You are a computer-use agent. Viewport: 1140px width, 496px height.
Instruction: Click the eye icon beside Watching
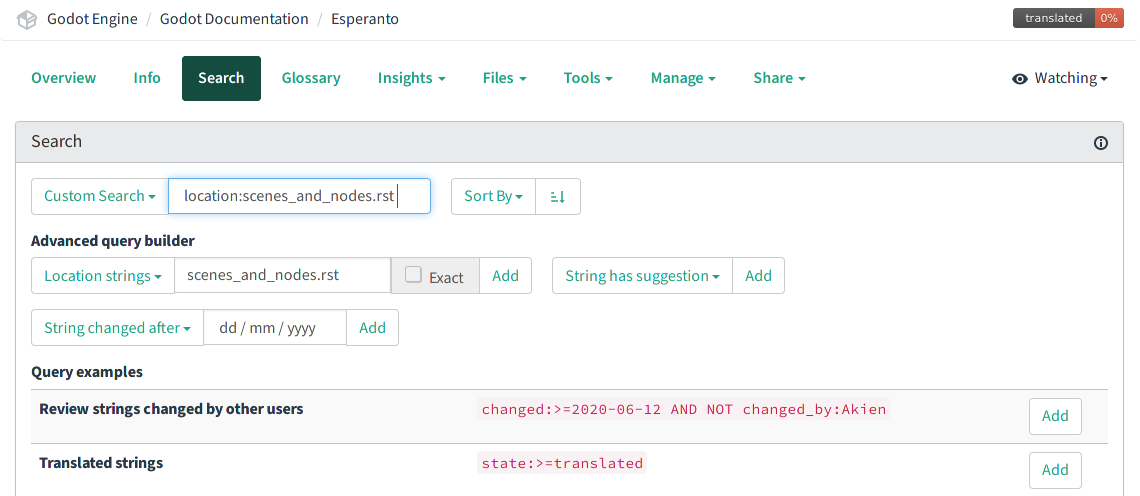click(1020, 79)
